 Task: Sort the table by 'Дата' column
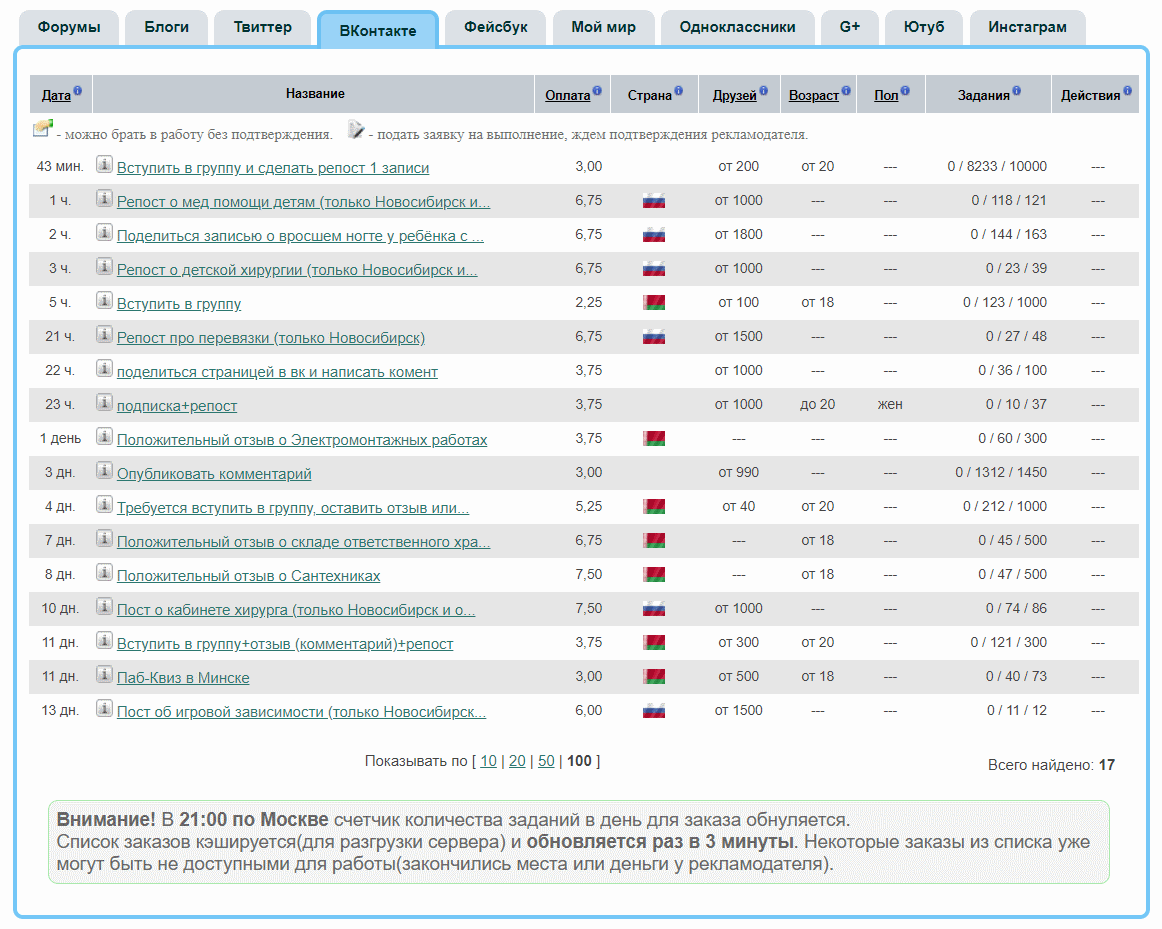56,96
